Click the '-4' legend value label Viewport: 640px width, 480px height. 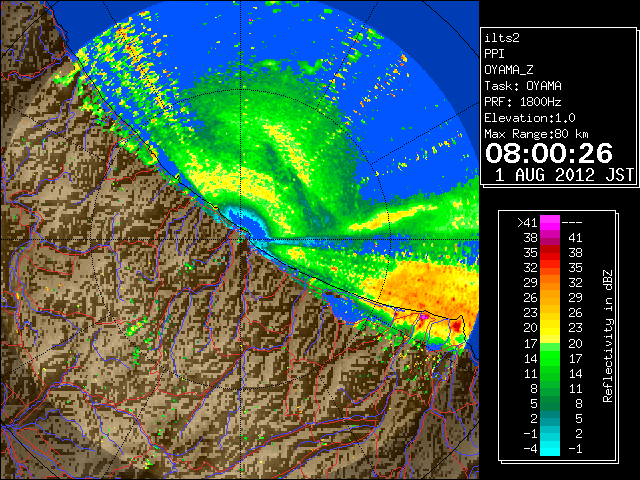click(x=531, y=448)
